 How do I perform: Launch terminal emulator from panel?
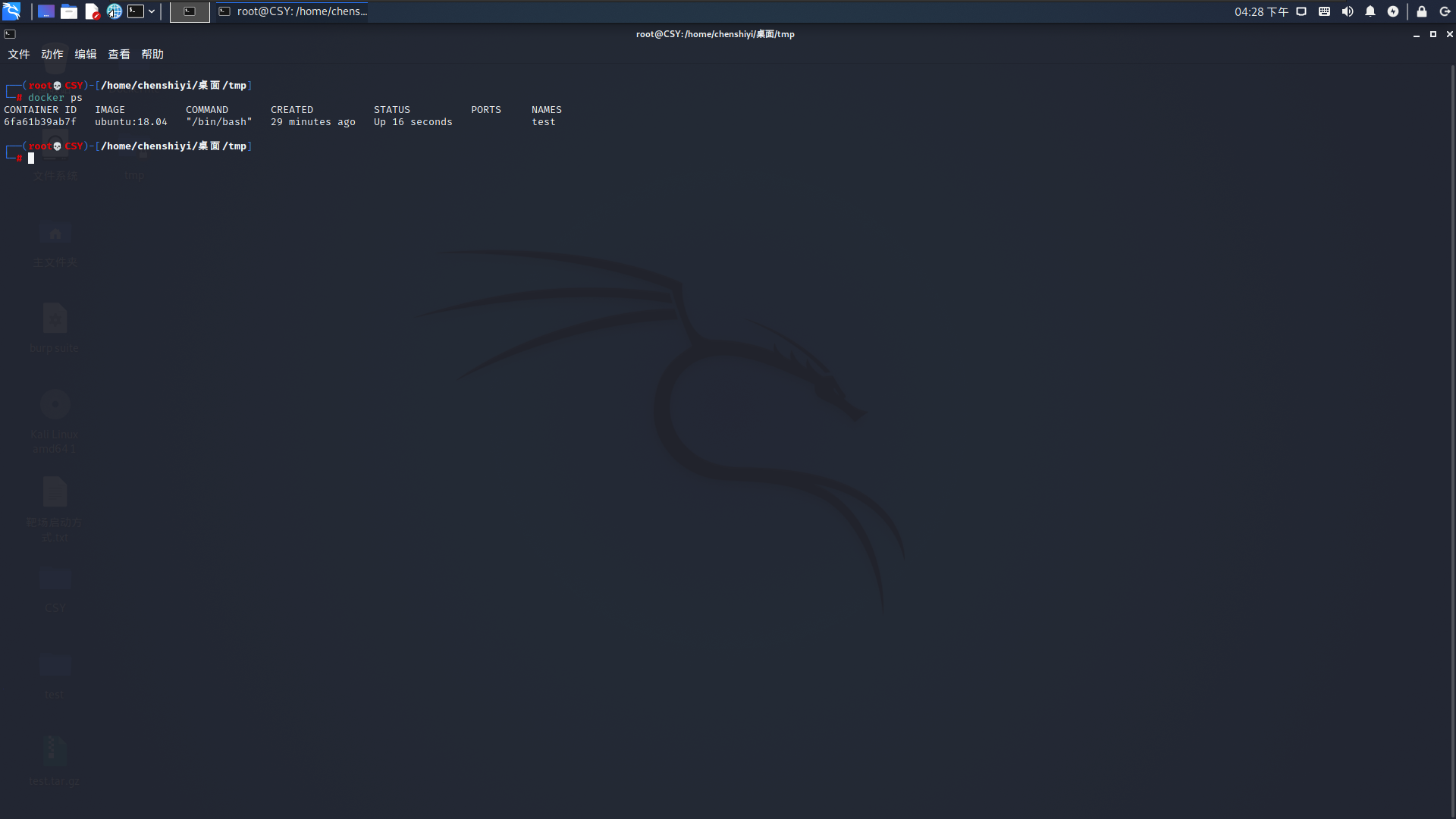click(x=136, y=11)
